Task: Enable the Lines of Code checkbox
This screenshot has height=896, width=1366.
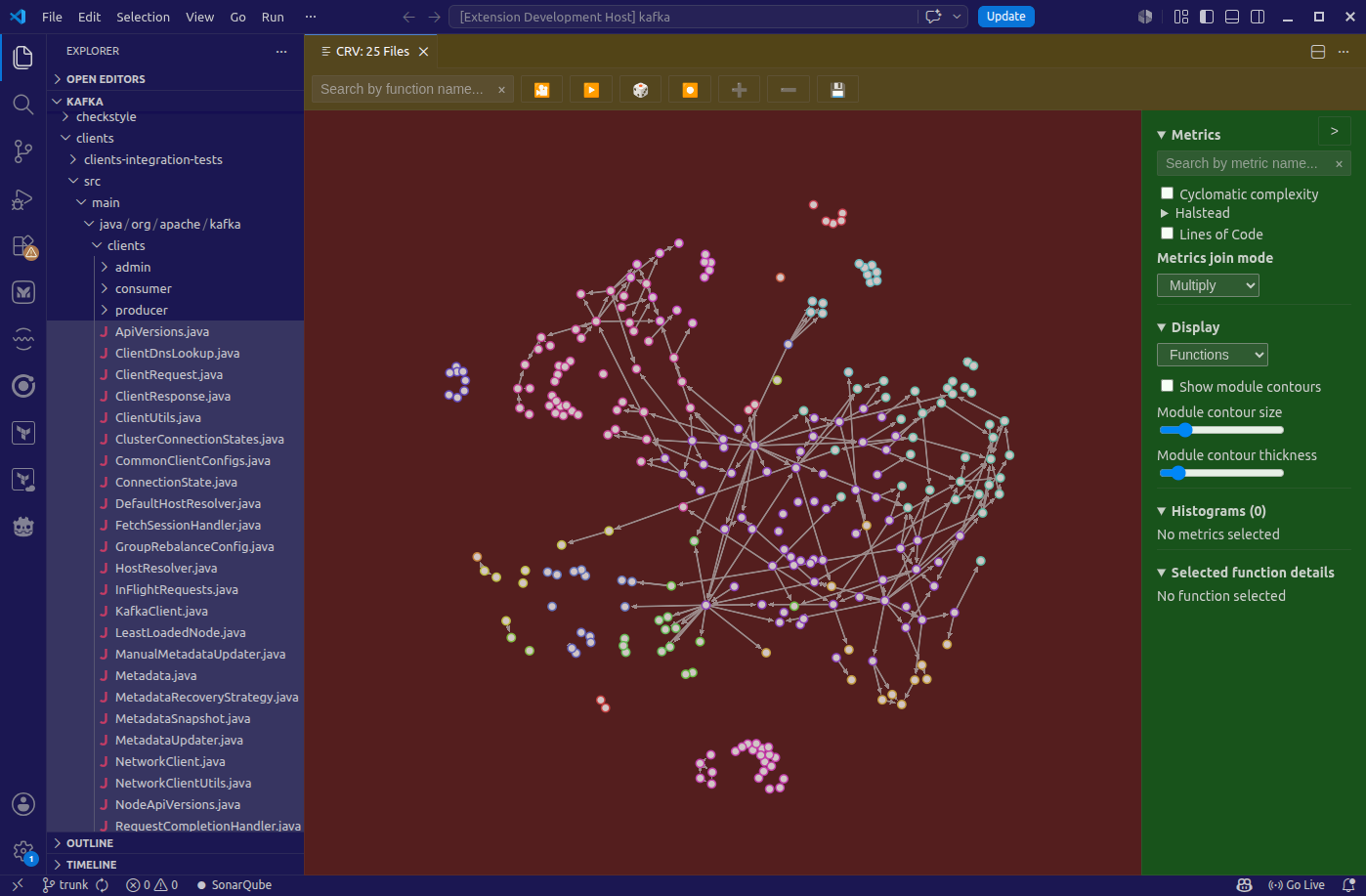Action: pyautogui.click(x=1167, y=234)
